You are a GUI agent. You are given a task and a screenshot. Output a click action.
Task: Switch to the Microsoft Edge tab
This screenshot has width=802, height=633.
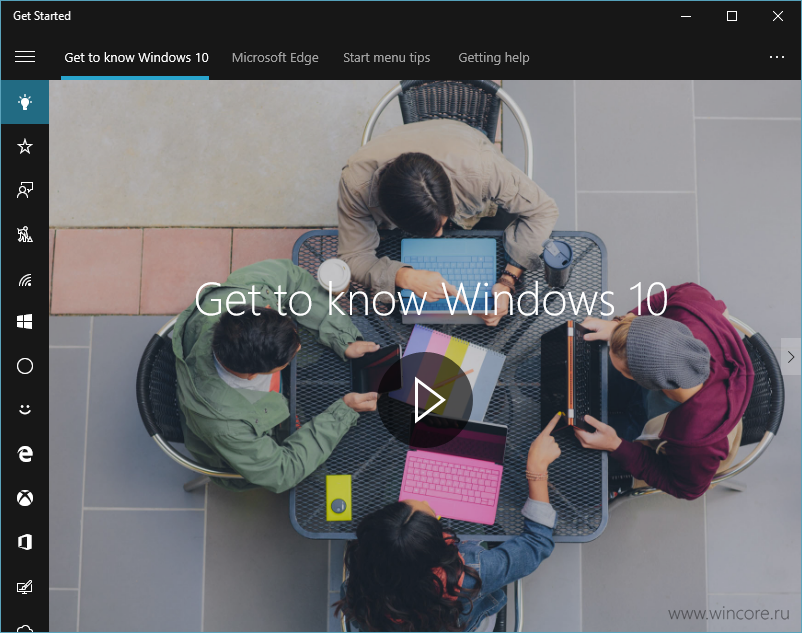[x=275, y=58]
